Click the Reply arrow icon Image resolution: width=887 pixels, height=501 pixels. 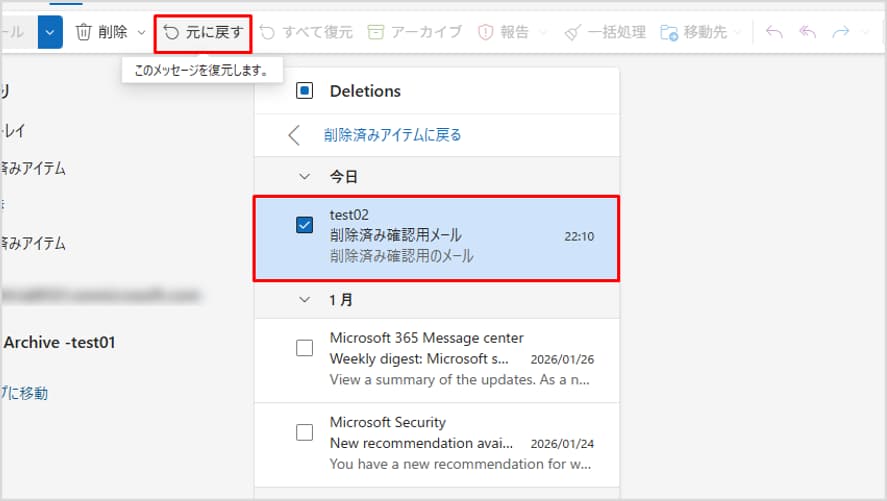[x=773, y=32]
